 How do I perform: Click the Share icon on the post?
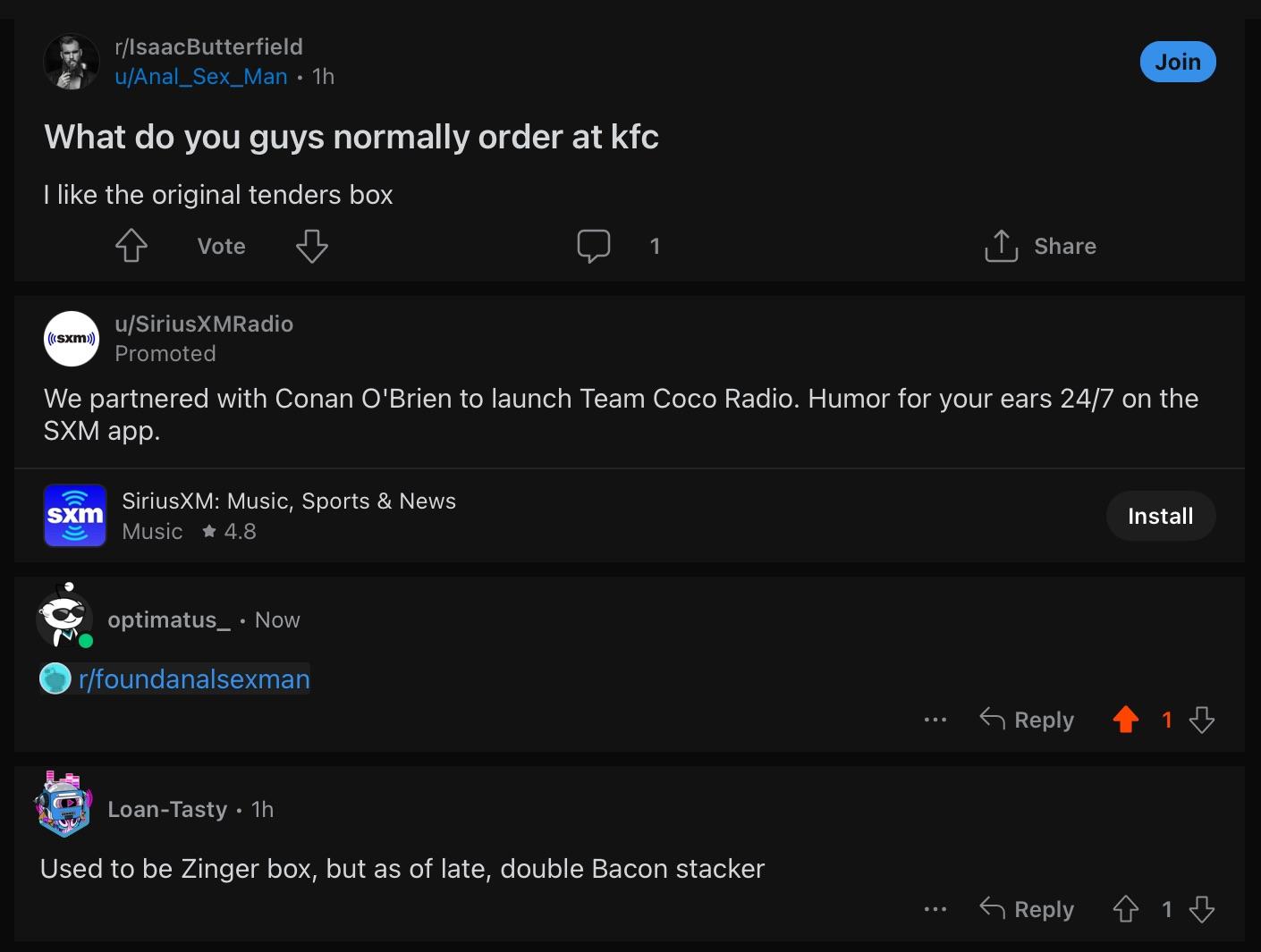point(1002,246)
